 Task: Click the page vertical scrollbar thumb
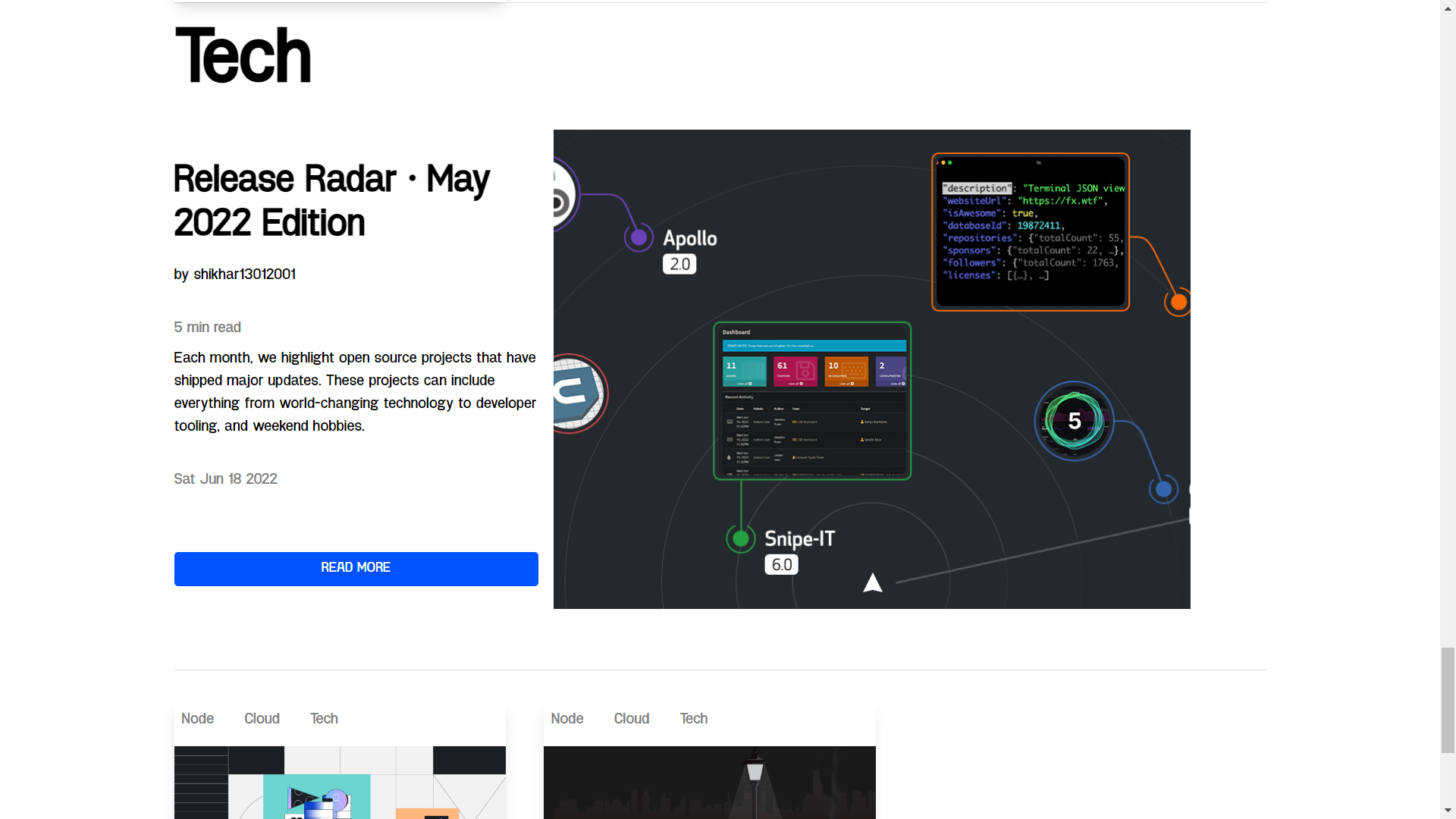(x=1448, y=700)
